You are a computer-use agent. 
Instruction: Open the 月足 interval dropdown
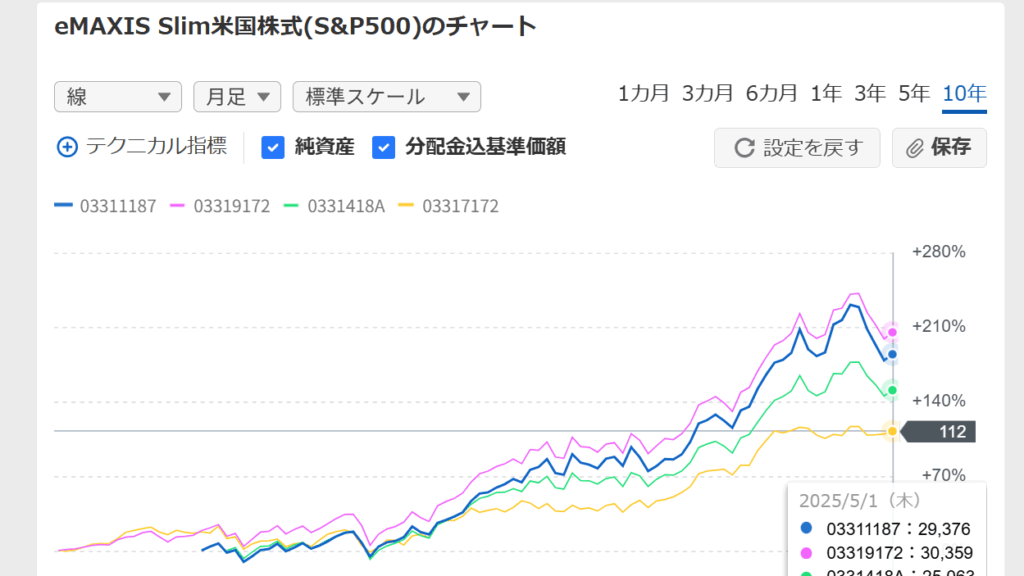pos(237,97)
